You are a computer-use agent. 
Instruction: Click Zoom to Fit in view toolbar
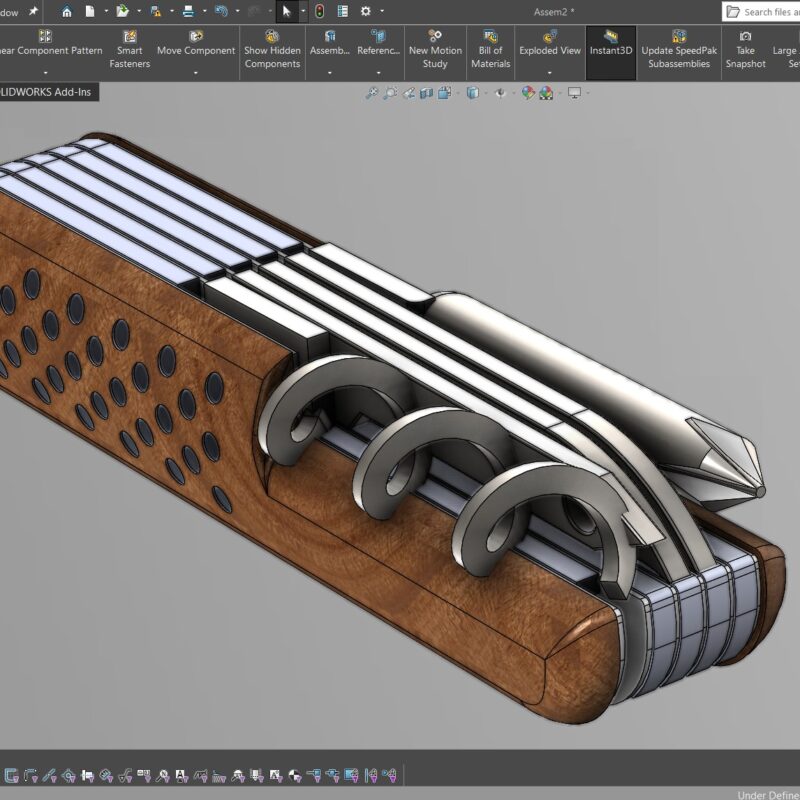click(371, 93)
